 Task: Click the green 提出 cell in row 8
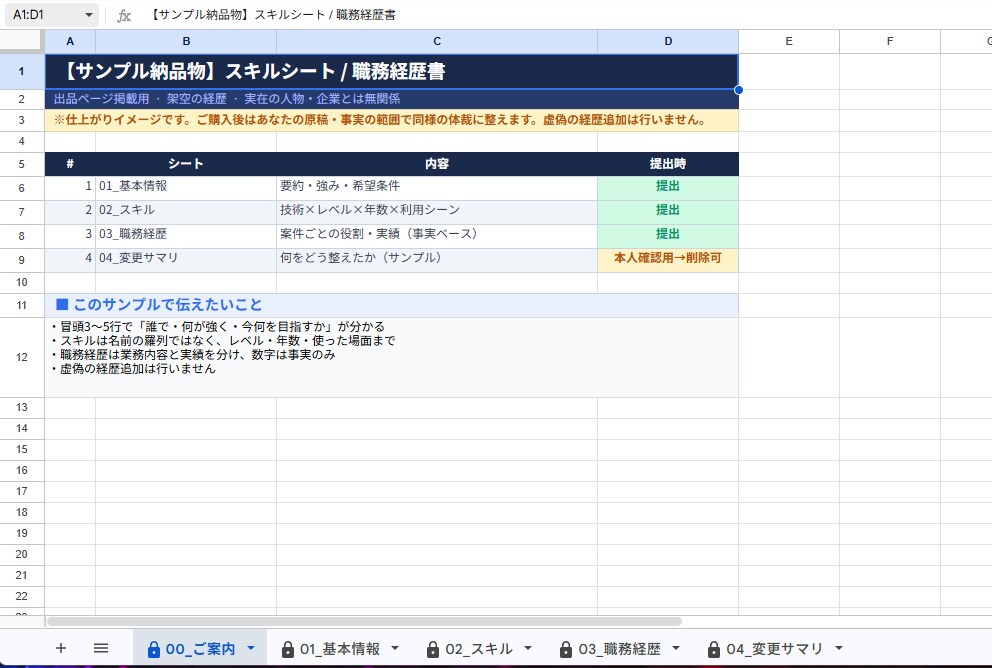tap(668, 237)
